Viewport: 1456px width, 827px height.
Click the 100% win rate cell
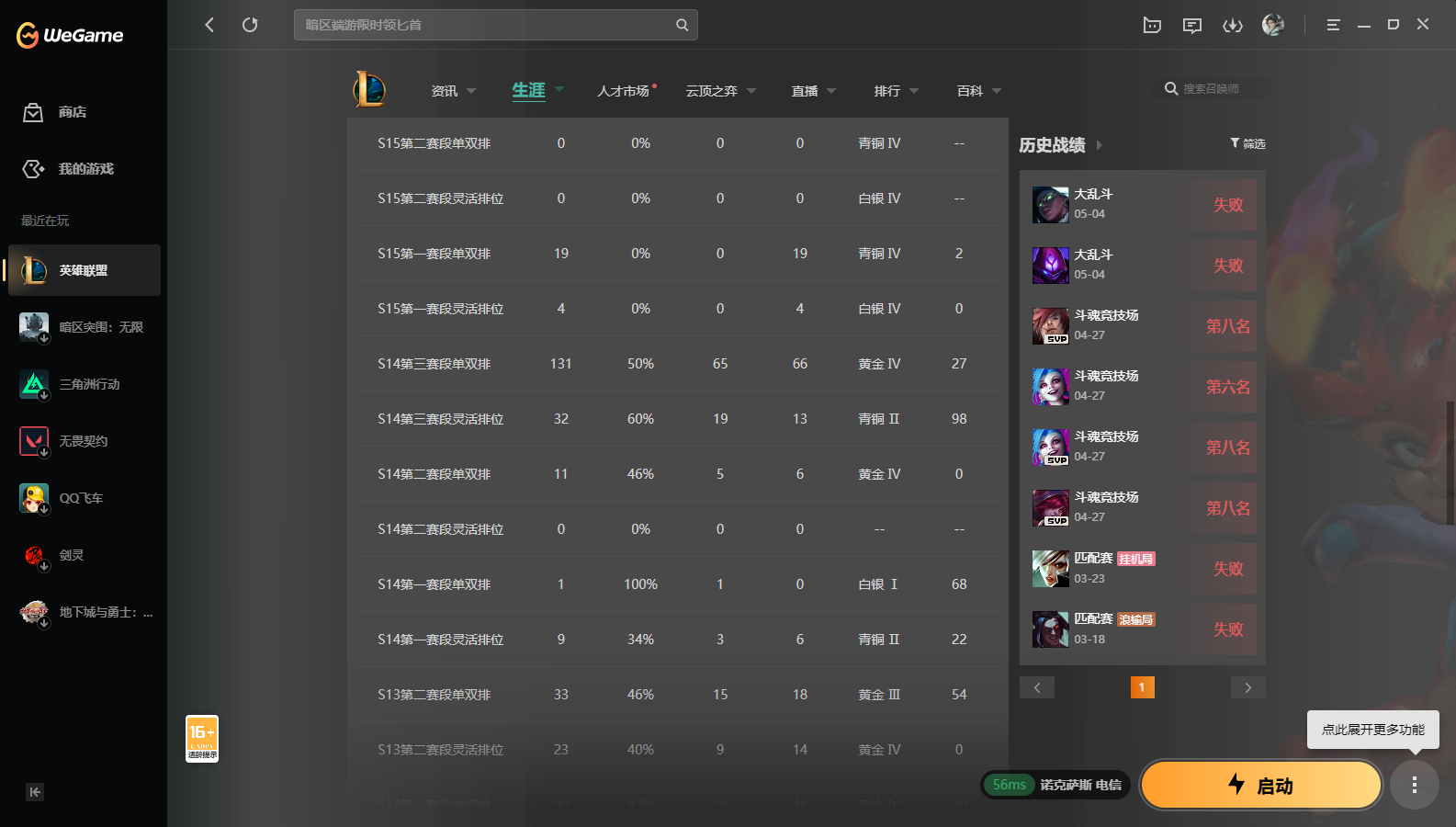641,584
